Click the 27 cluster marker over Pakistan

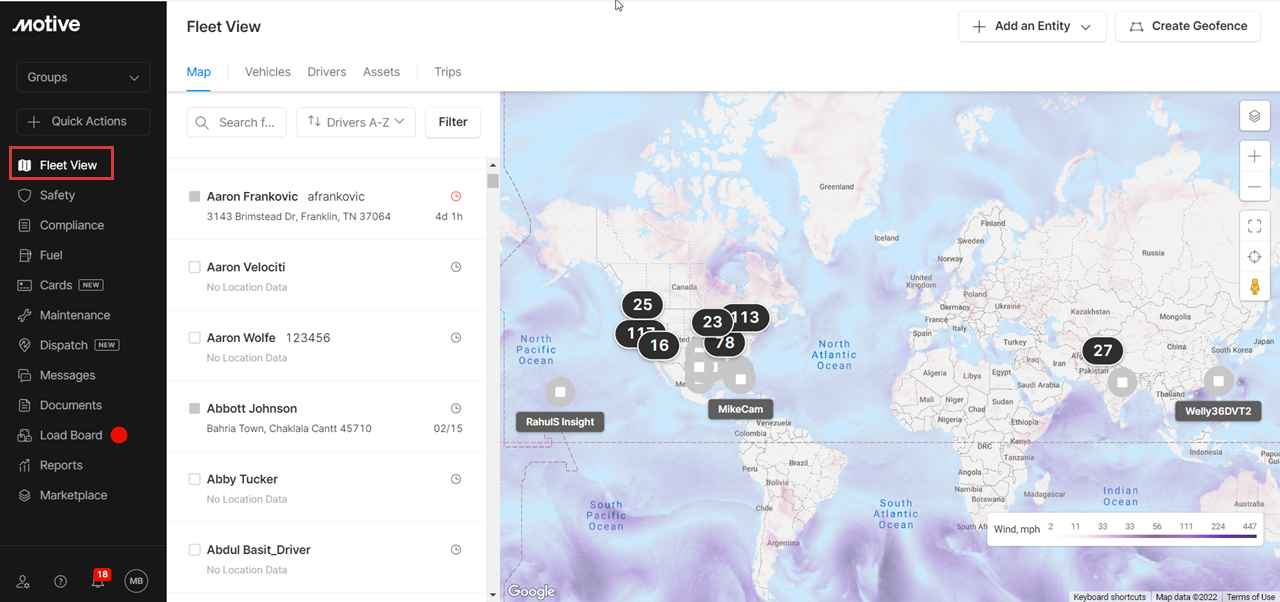(x=1103, y=351)
